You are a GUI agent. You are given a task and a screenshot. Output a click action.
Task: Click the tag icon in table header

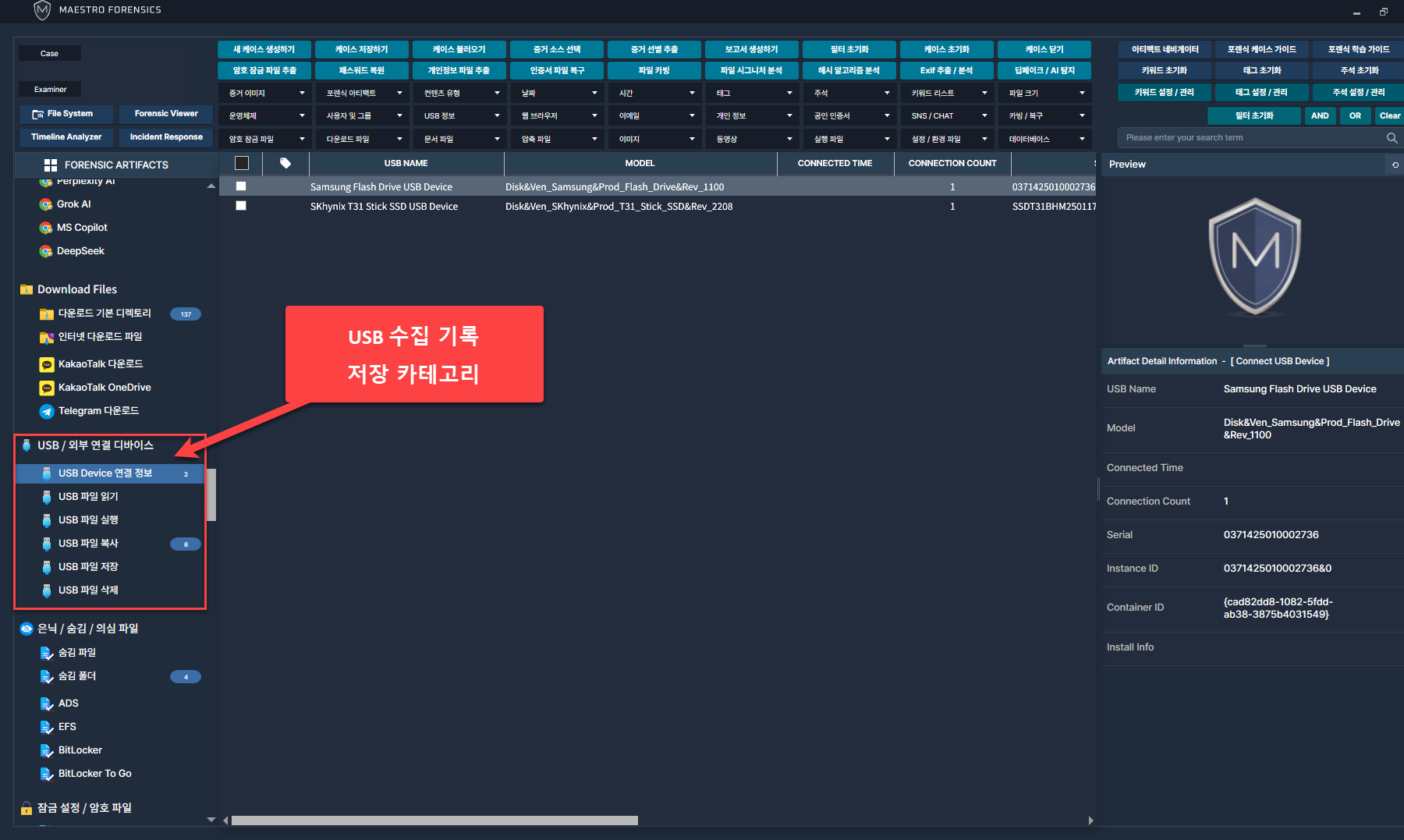[285, 163]
